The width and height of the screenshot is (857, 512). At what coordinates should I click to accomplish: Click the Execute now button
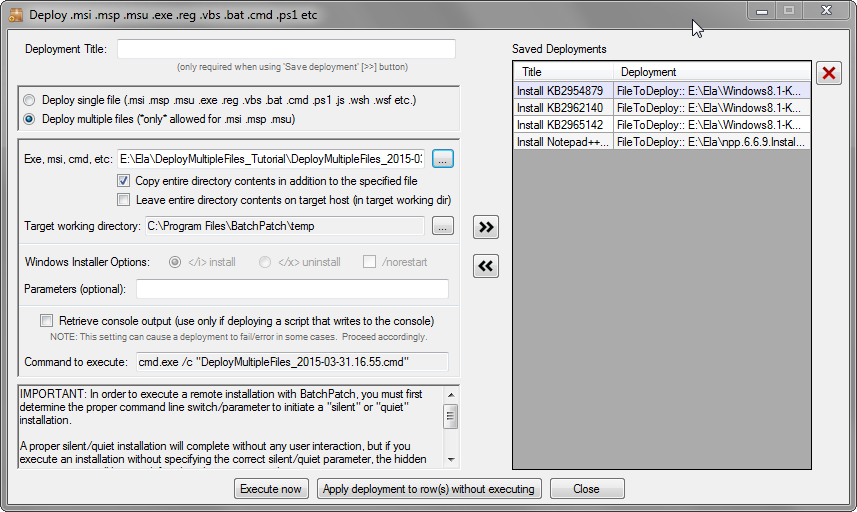coord(271,489)
